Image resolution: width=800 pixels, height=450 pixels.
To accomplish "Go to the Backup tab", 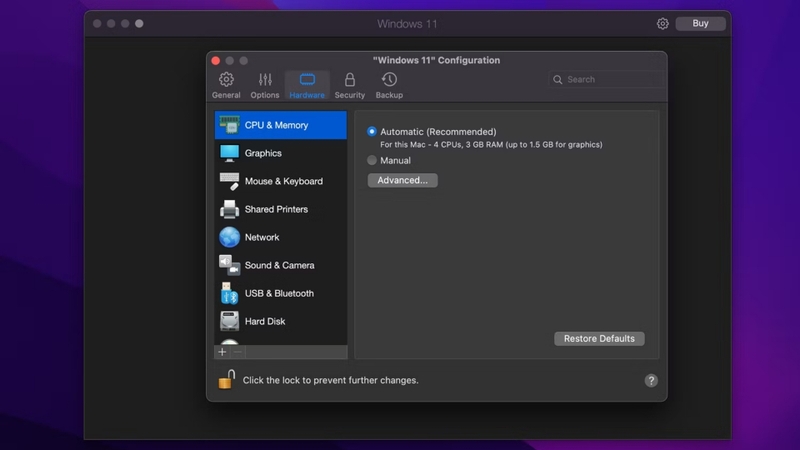I will (389, 85).
